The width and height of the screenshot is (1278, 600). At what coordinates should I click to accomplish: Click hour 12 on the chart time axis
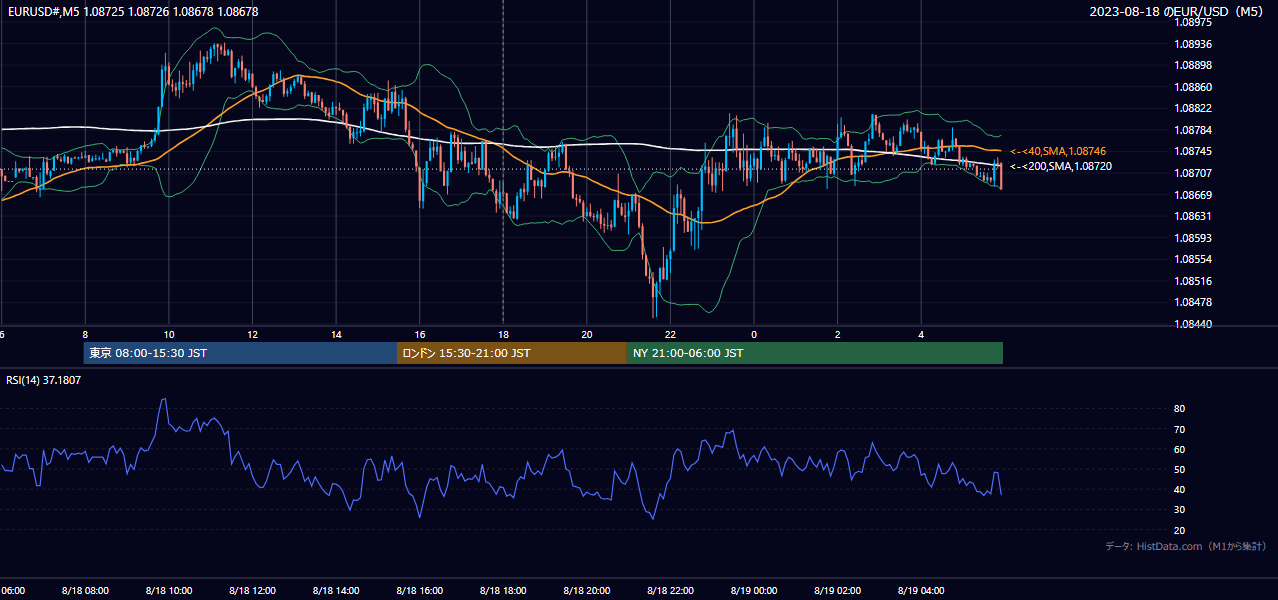point(252,334)
